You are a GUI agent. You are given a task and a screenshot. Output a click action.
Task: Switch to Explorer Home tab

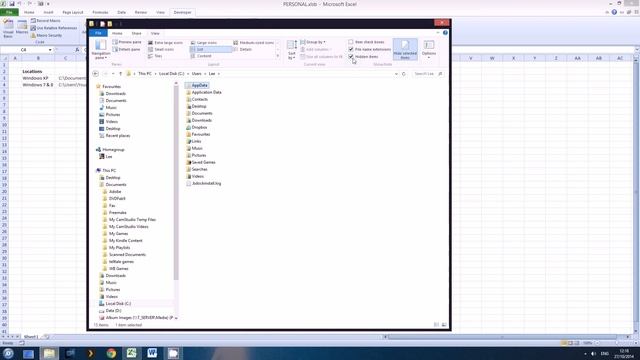tap(117, 33)
